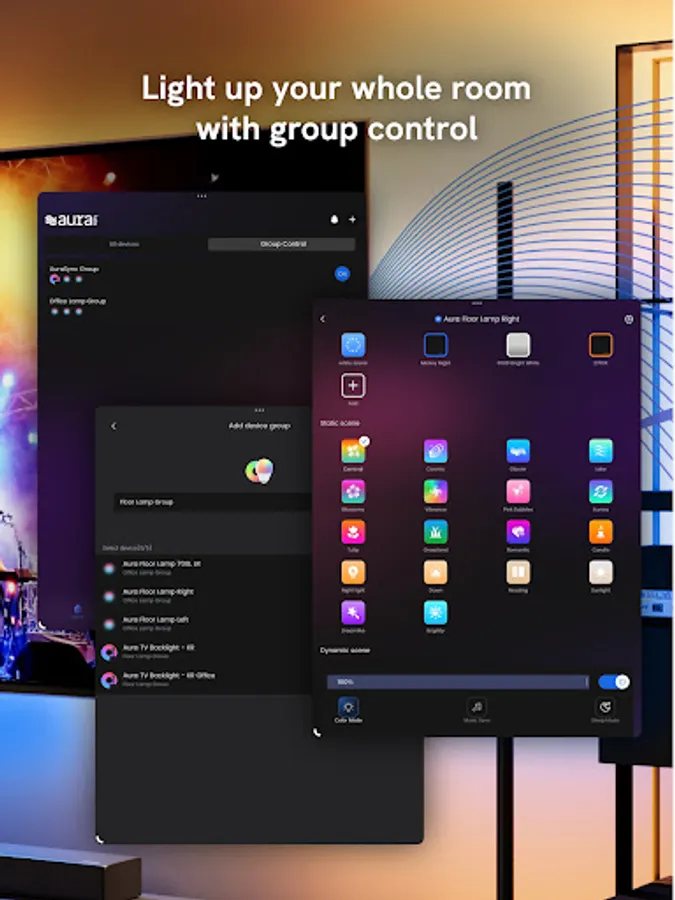Select the Grassland scene icon
The width and height of the screenshot is (675, 900).
[435, 532]
